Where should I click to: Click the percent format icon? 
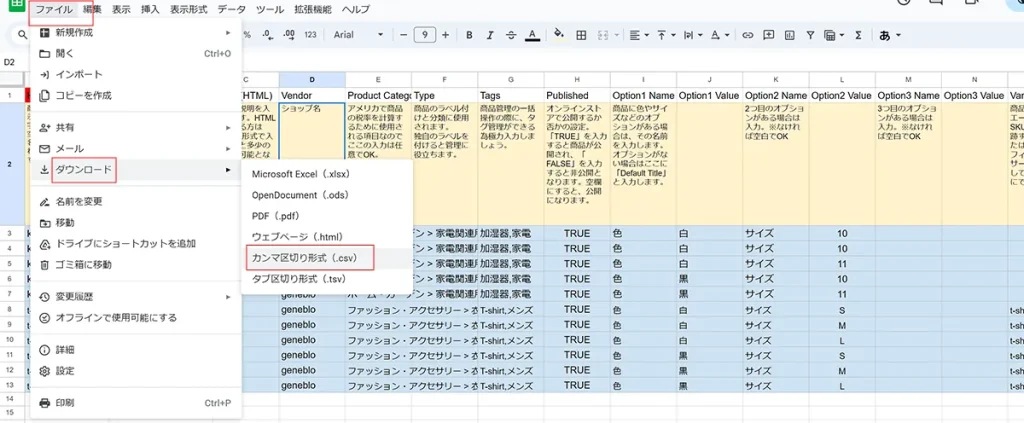247,35
